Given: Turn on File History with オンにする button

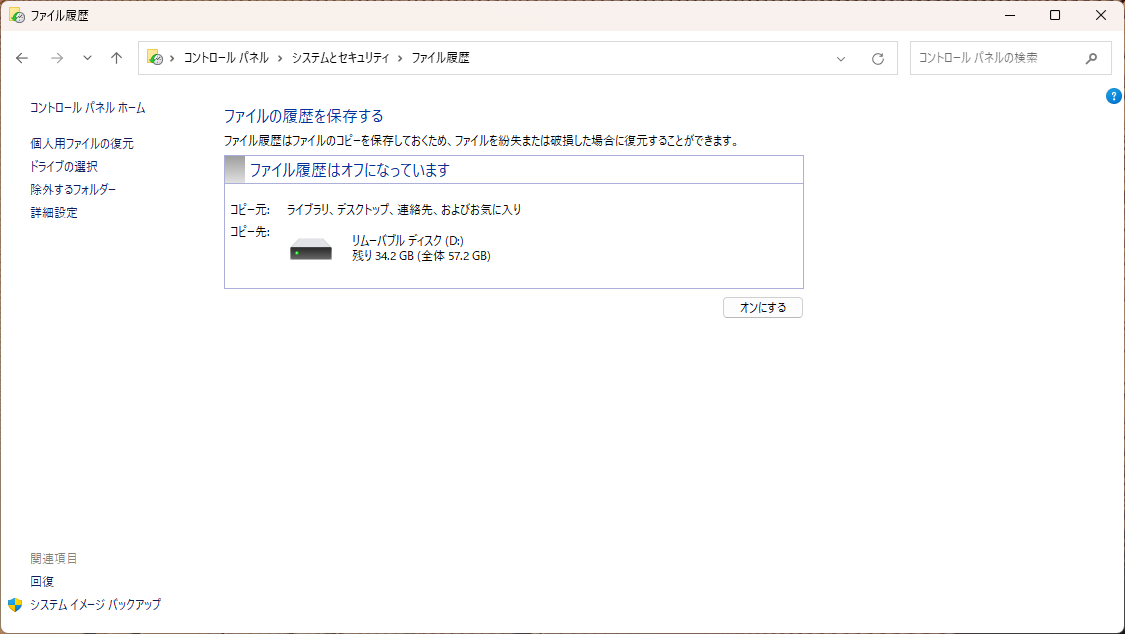Looking at the screenshot, I should click(x=762, y=308).
